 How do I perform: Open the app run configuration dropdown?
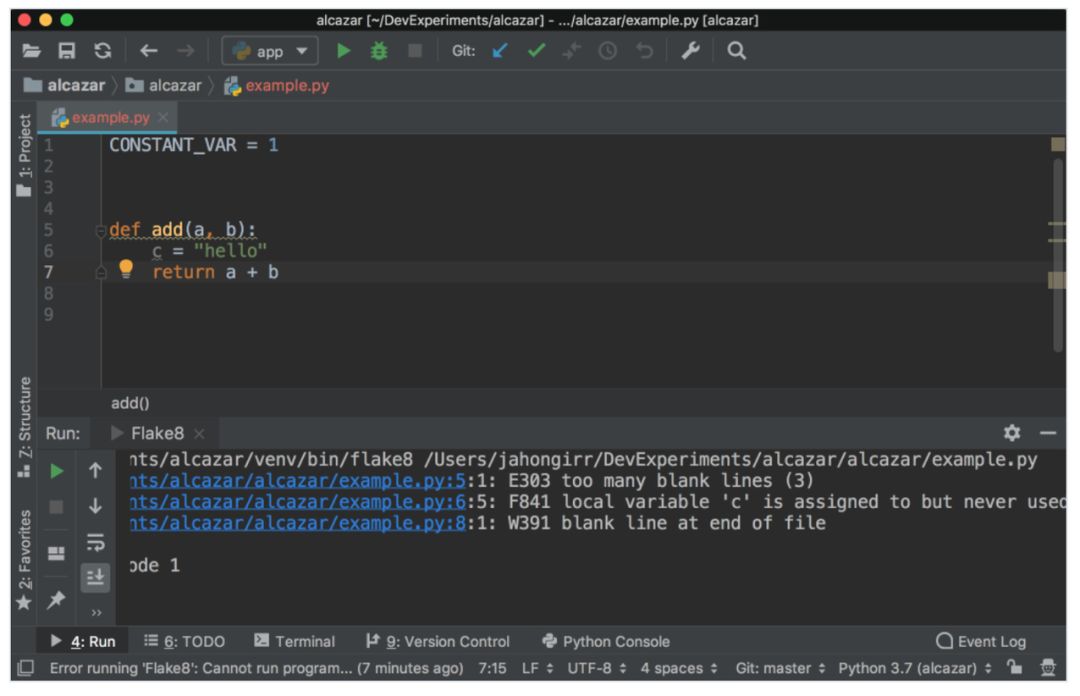(x=269, y=51)
